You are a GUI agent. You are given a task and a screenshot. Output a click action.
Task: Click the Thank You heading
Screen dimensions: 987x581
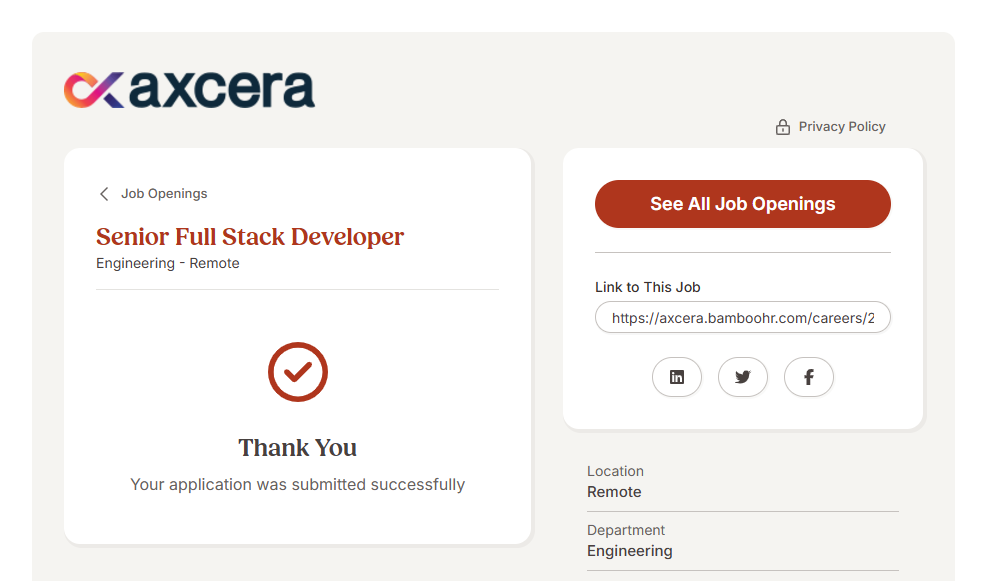(x=298, y=447)
